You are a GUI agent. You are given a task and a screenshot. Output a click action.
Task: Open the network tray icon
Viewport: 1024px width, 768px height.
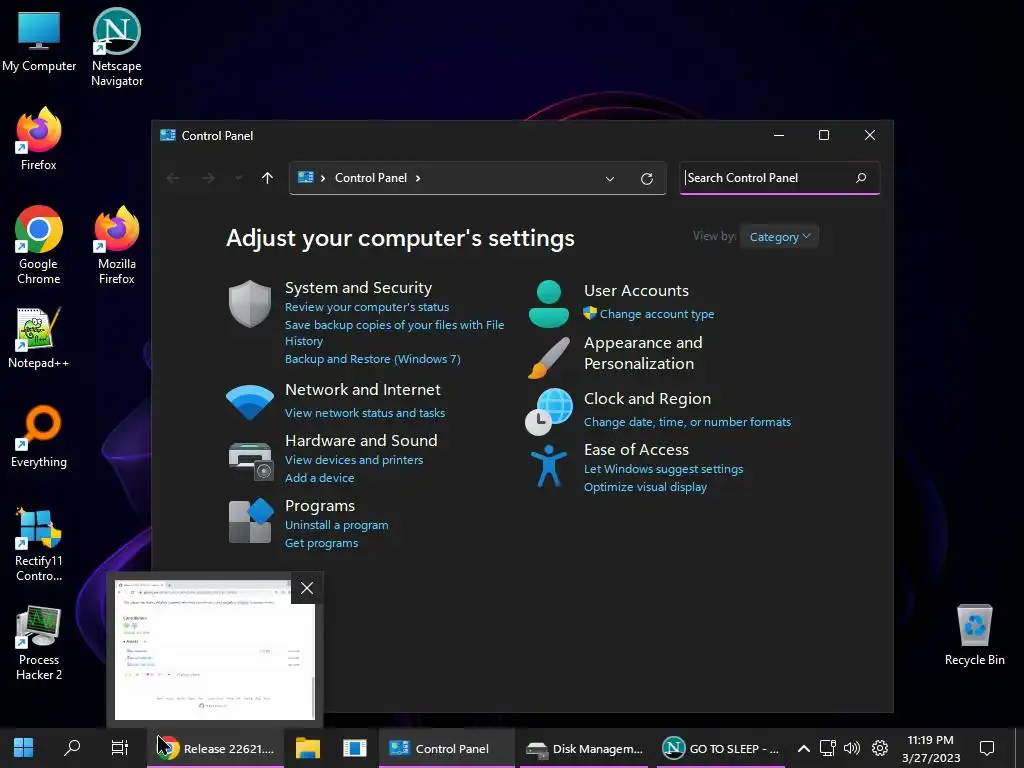tap(827, 748)
